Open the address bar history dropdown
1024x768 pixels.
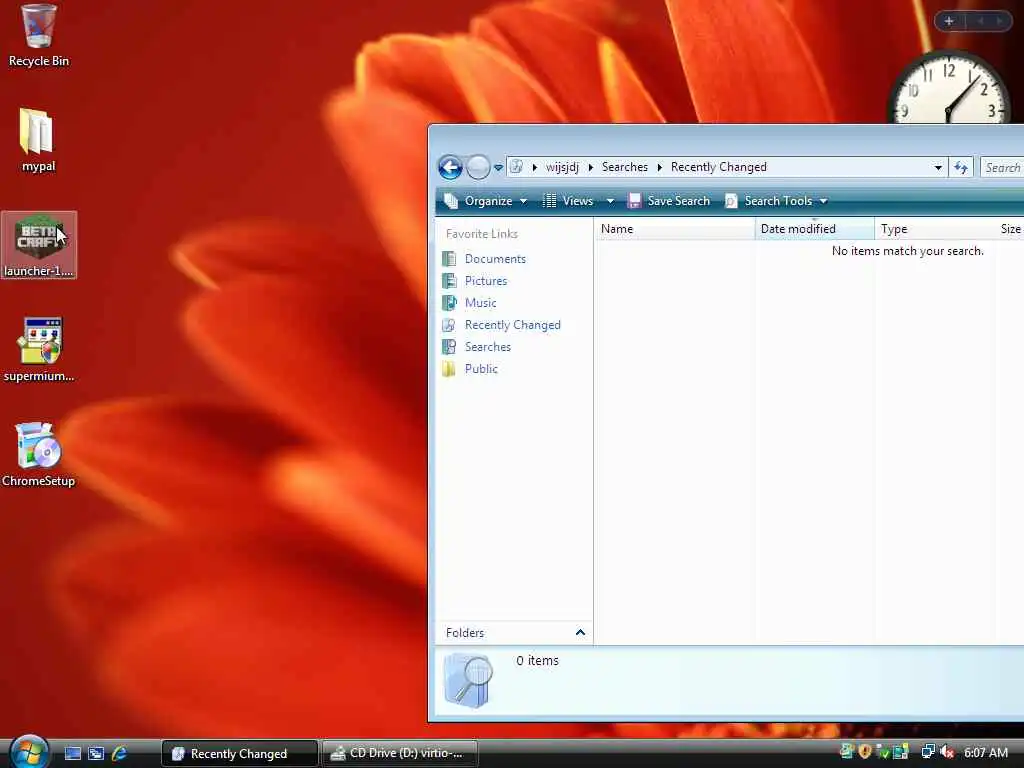[x=938, y=168]
